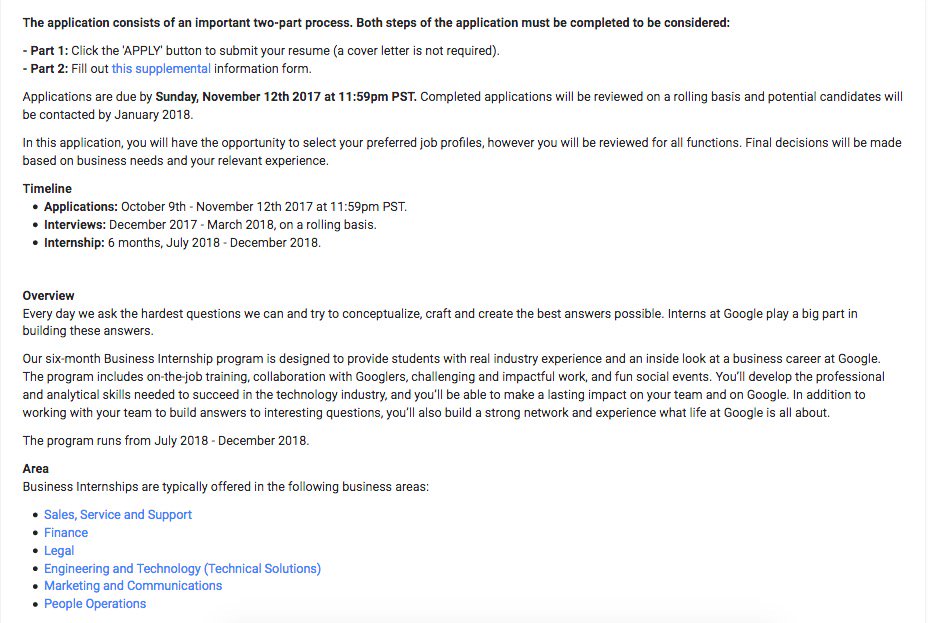Click the Timeline section heading
This screenshot has width=929, height=623.
click(47, 188)
